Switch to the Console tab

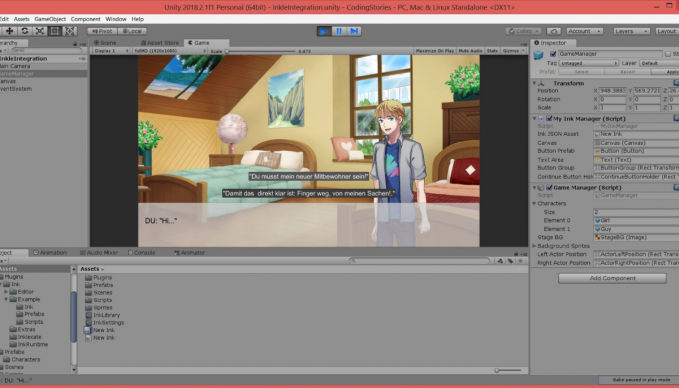click(x=142, y=252)
